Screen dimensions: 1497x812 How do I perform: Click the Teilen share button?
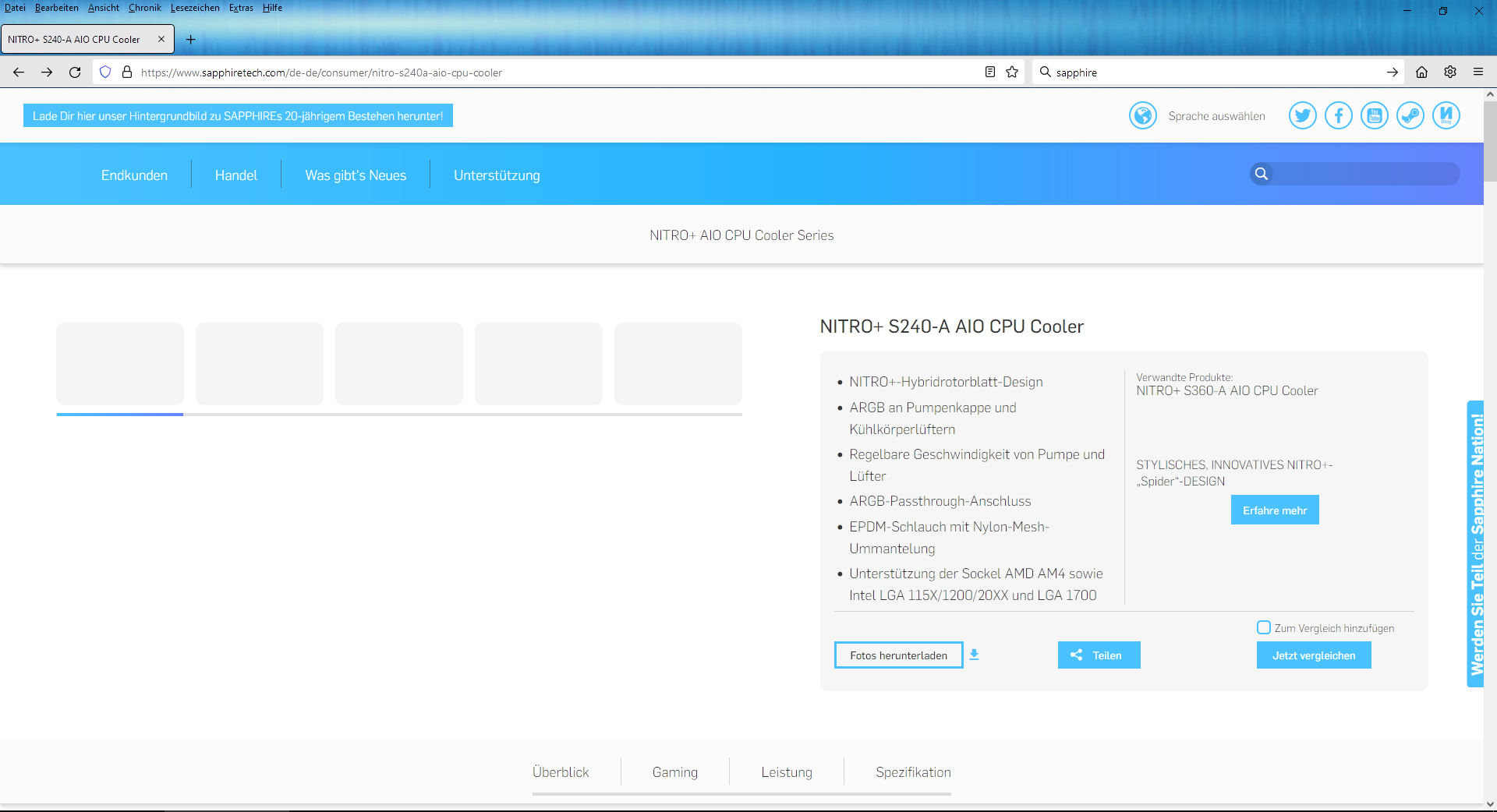pos(1099,655)
